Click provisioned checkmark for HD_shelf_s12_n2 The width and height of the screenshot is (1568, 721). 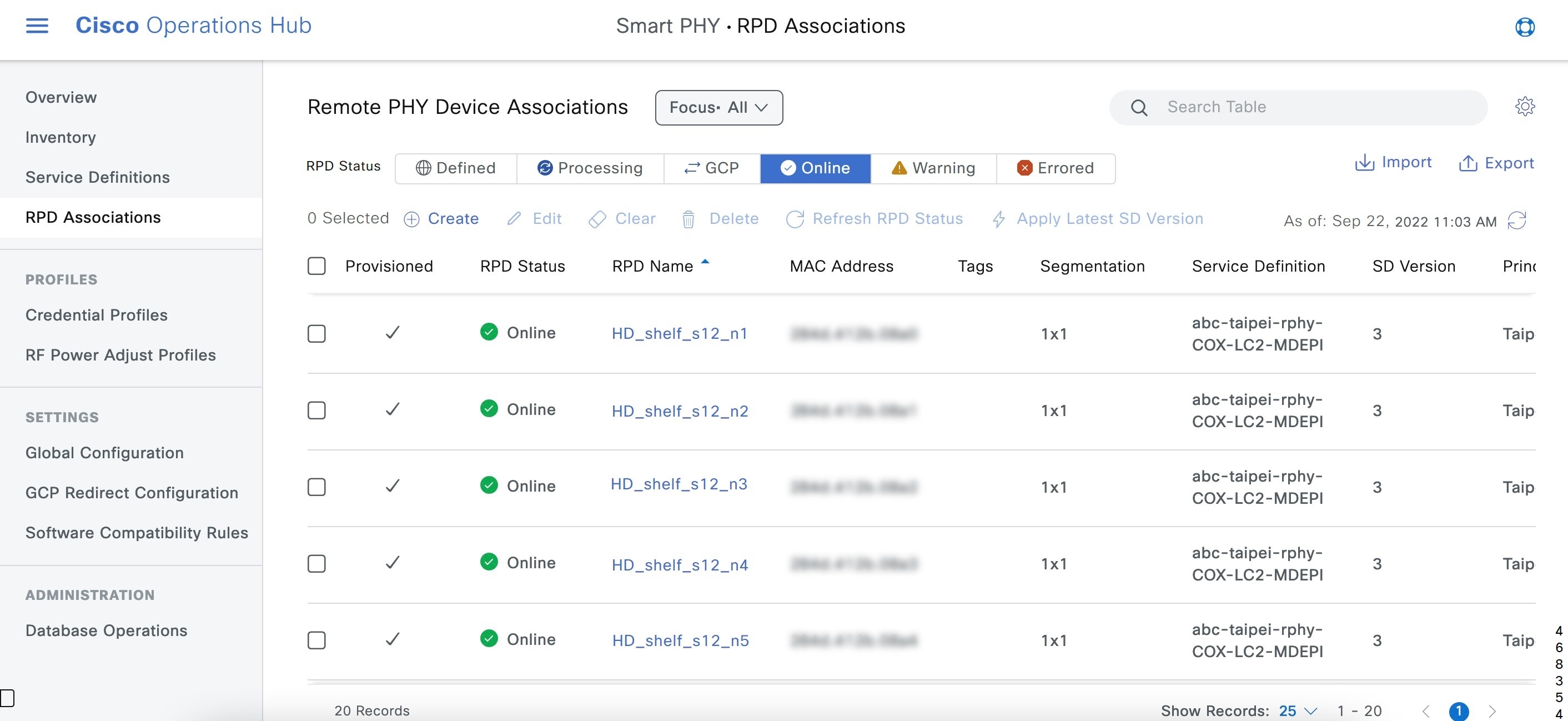[393, 409]
